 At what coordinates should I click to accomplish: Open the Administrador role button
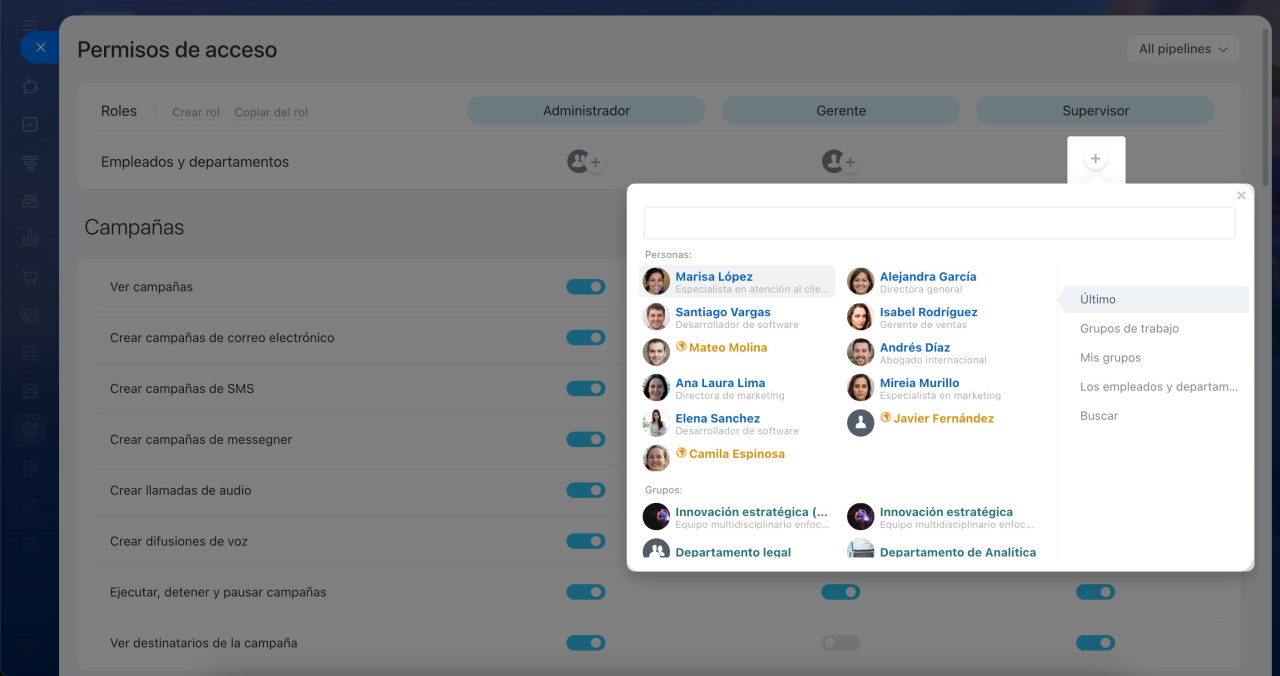586,111
